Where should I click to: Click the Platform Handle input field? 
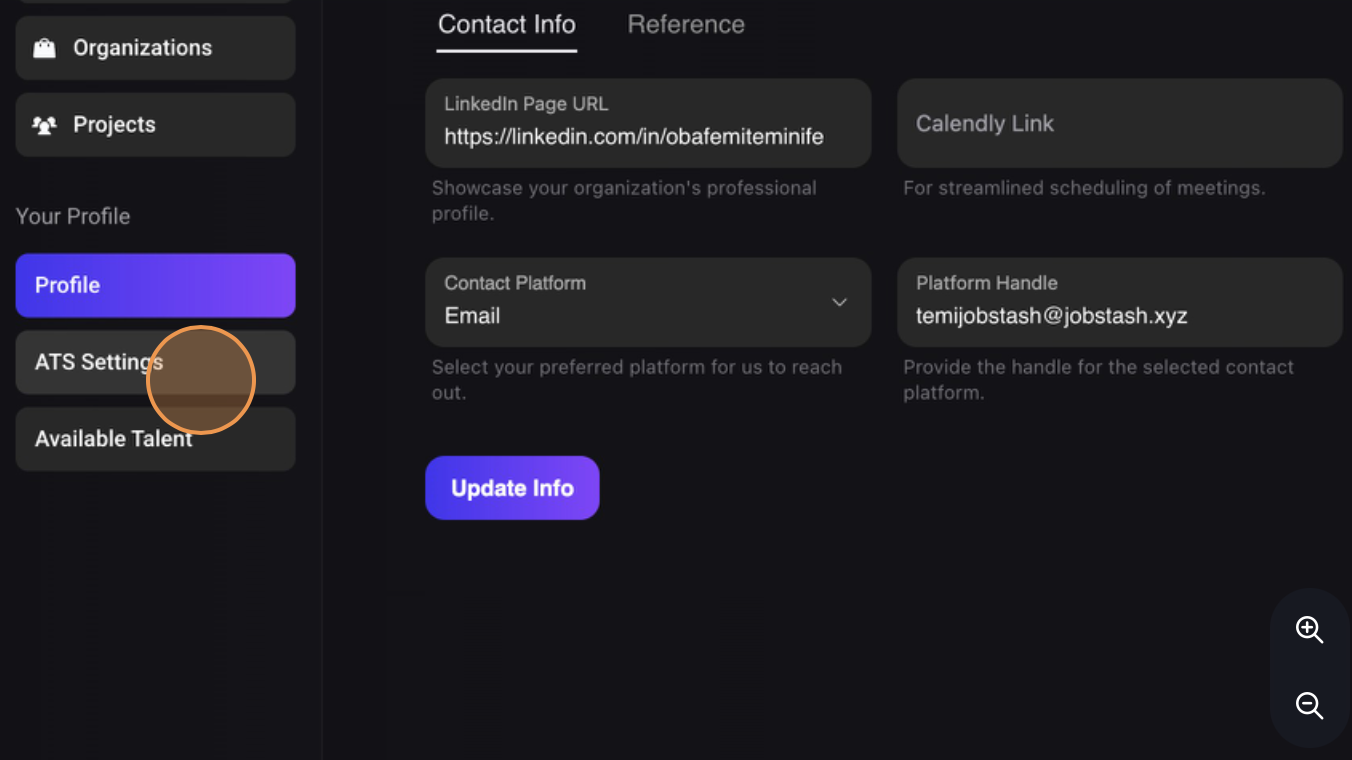tap(1119, 302)
